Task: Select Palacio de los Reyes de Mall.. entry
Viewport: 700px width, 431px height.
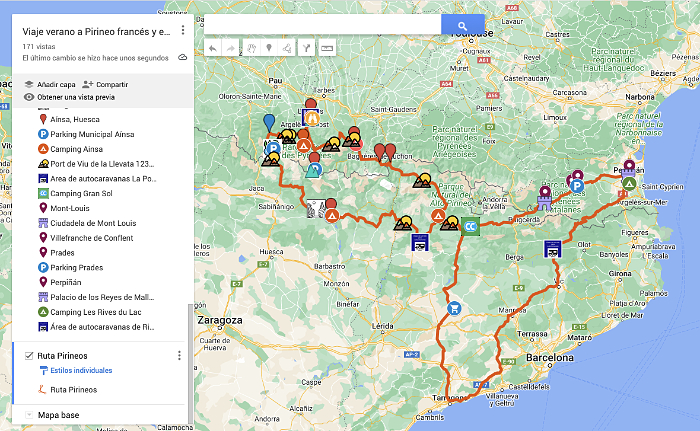Action: pyautogui.click(x=102, y=297)
